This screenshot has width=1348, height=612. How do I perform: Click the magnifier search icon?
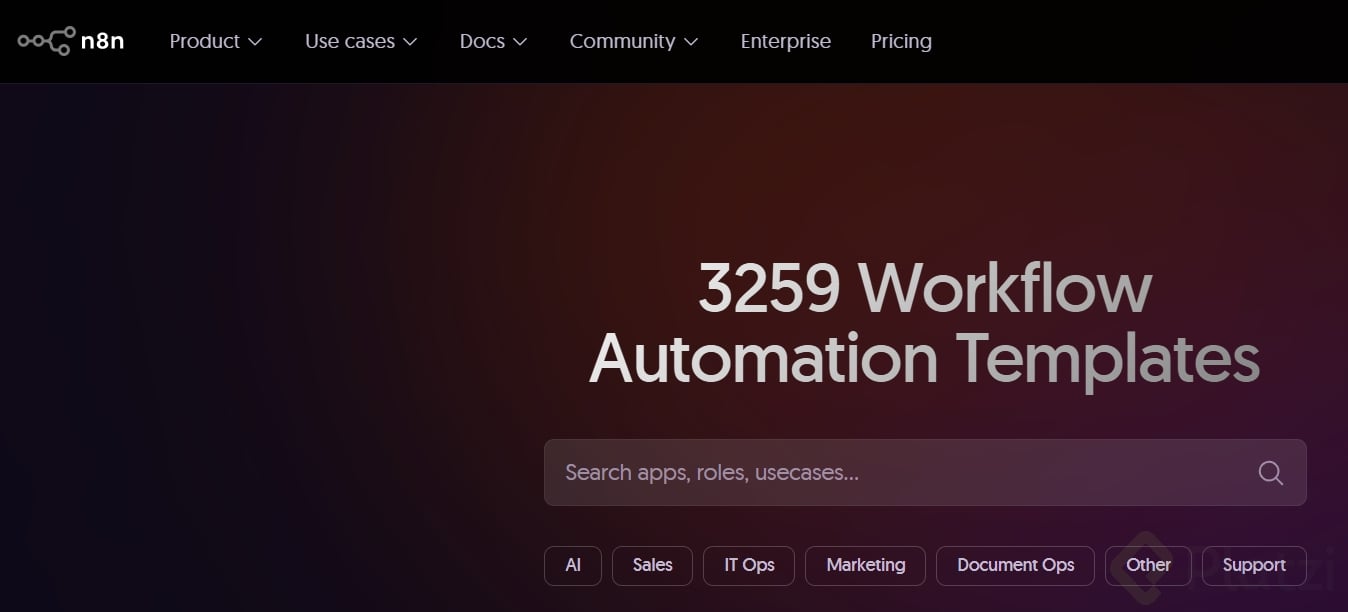tap(1270, 473)
